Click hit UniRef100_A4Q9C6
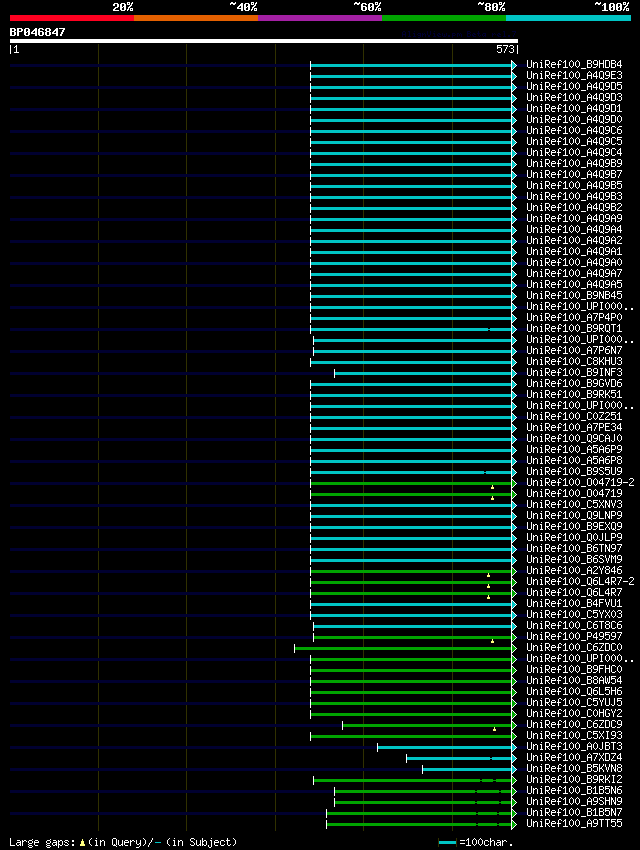This screenshot has width=640, height=850. tap(574, 131)
